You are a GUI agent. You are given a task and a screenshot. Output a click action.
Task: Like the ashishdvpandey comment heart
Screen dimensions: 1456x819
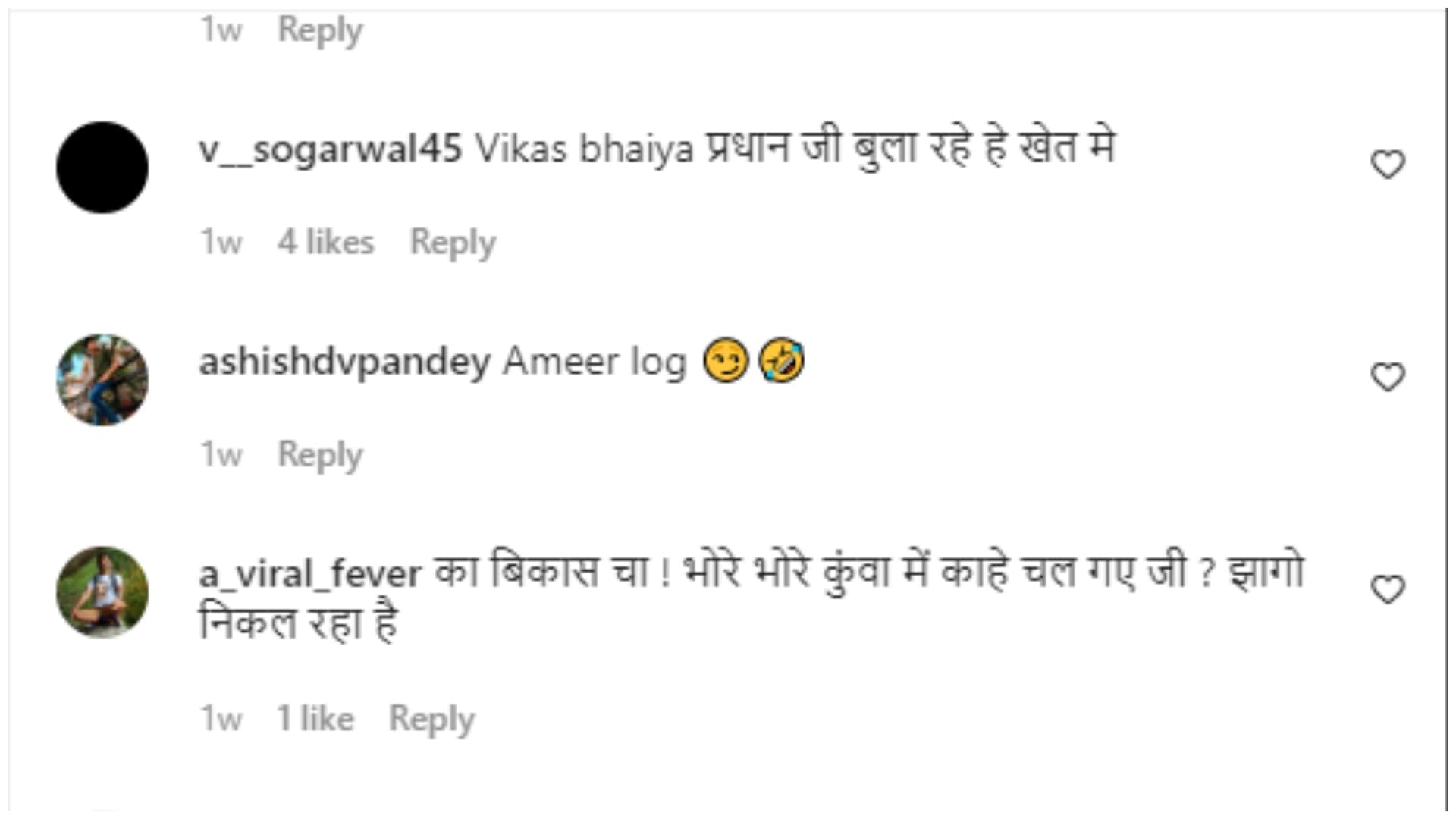click(x=1387, y=377)
